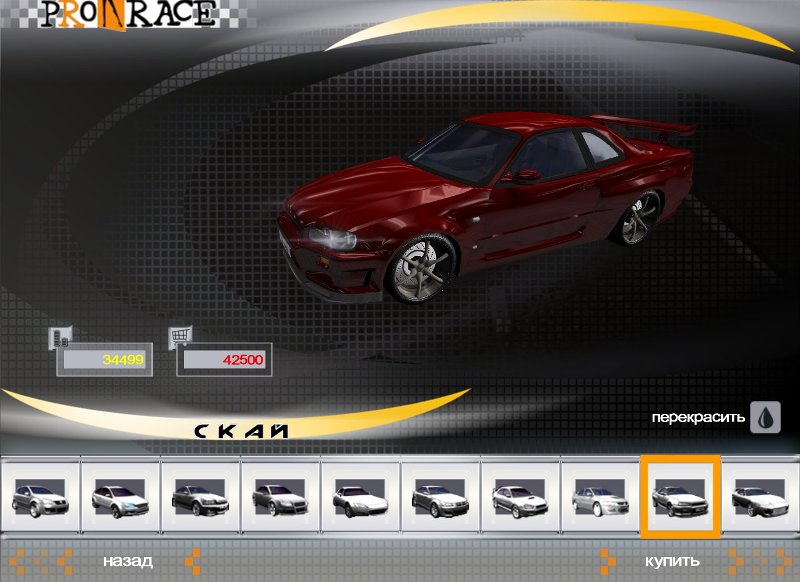Select the first car thumbnail in the strip
800x582 pixels.
coord(39,496)
